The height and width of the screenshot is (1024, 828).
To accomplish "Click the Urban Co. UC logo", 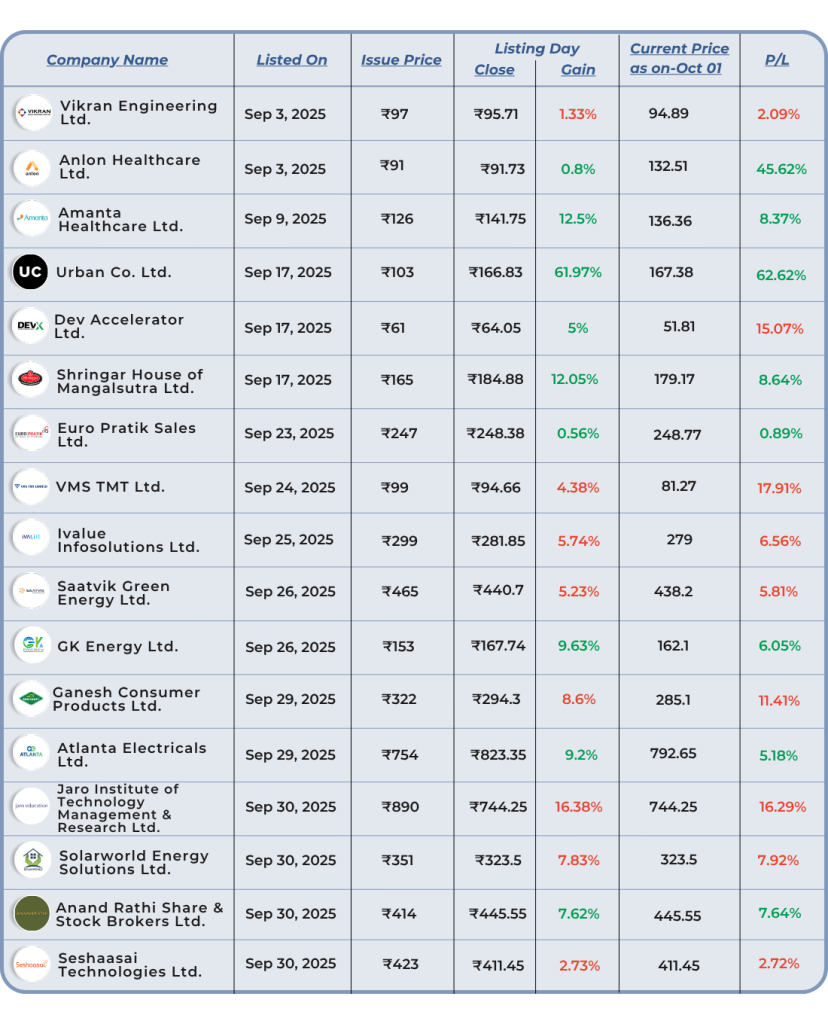I will point(30,272).
